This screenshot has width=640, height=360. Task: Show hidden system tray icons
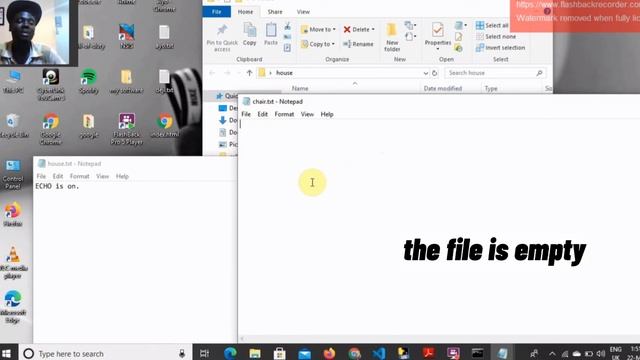point(552,353)
